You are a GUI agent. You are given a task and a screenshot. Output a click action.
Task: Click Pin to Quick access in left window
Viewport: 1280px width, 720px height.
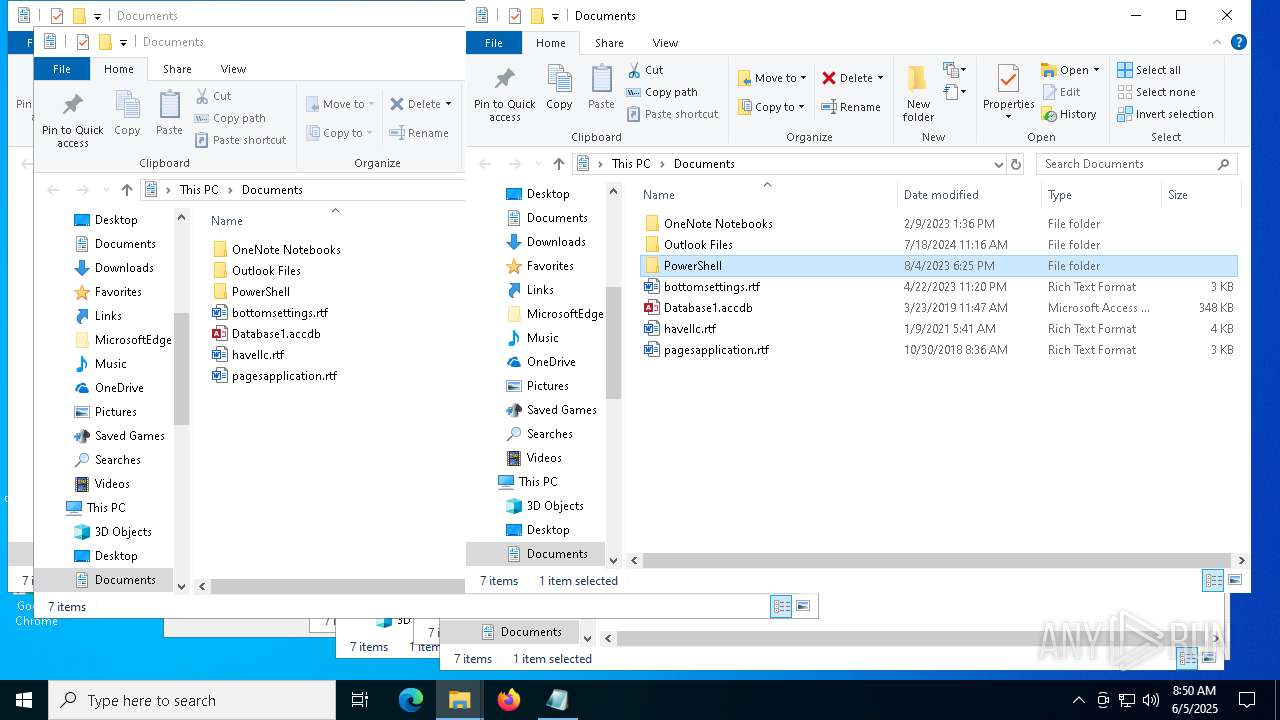[x=72, y=120]
